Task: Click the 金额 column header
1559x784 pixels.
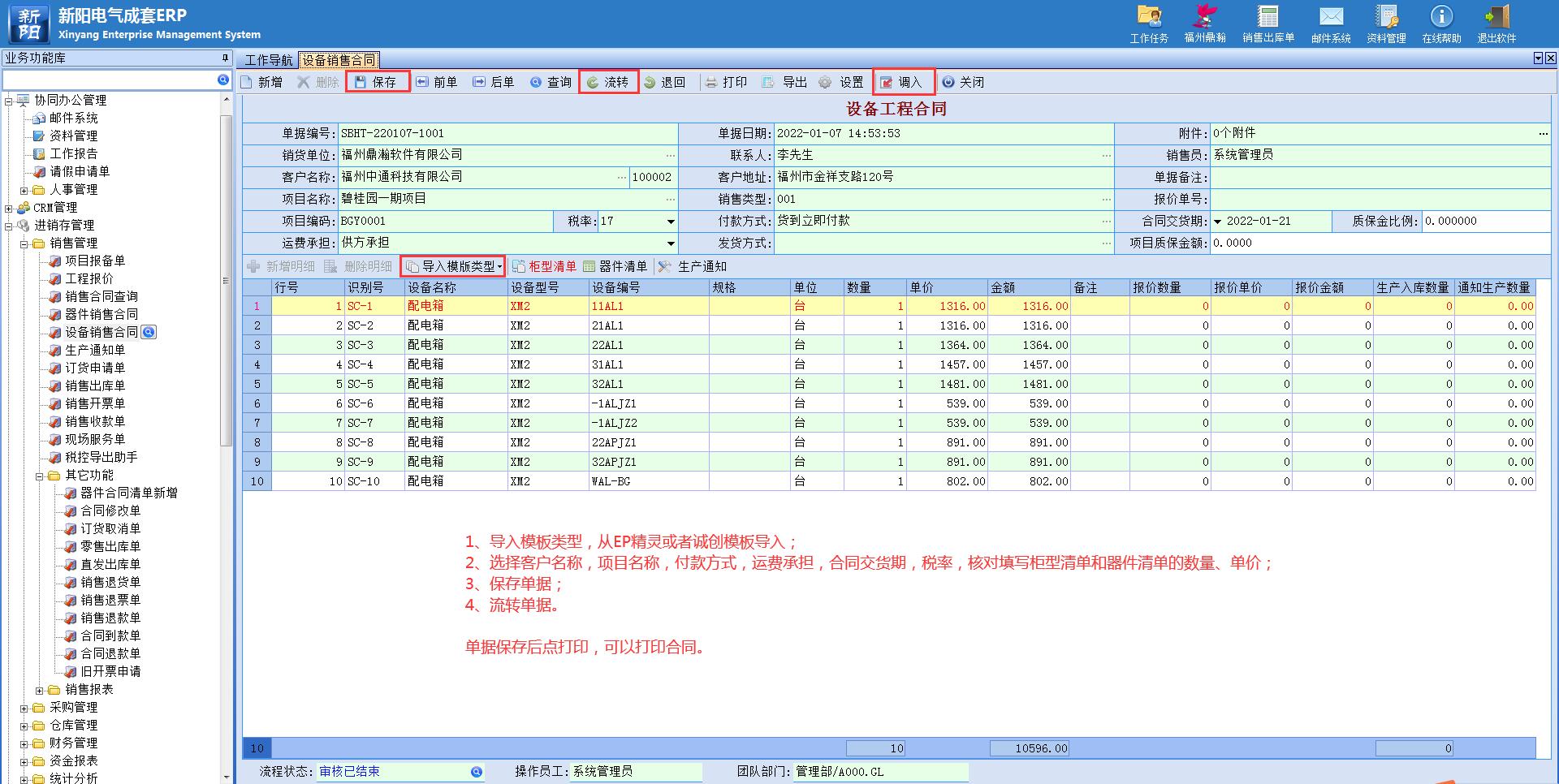Action: click(1030, 287)
